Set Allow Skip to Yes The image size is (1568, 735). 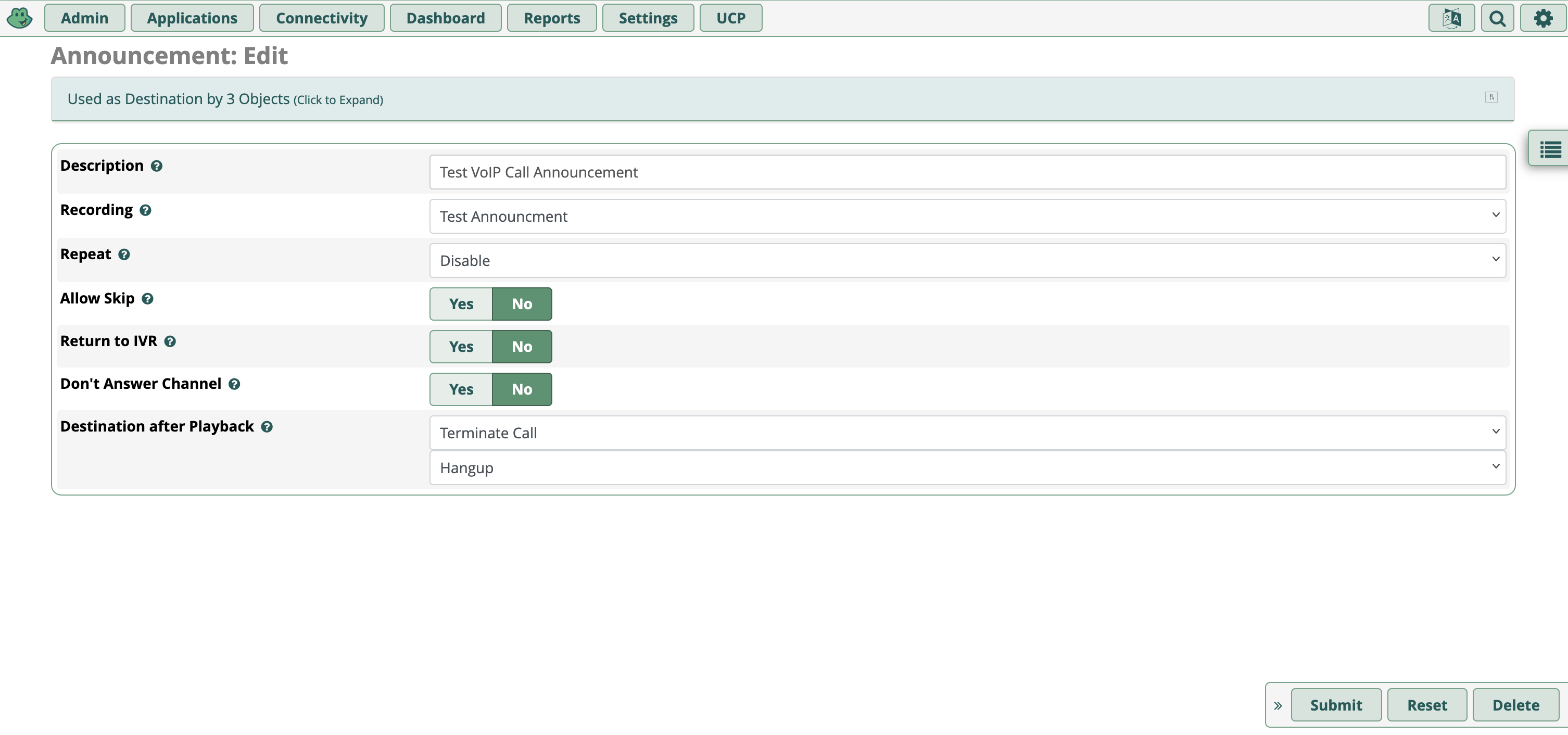(460, 303)
